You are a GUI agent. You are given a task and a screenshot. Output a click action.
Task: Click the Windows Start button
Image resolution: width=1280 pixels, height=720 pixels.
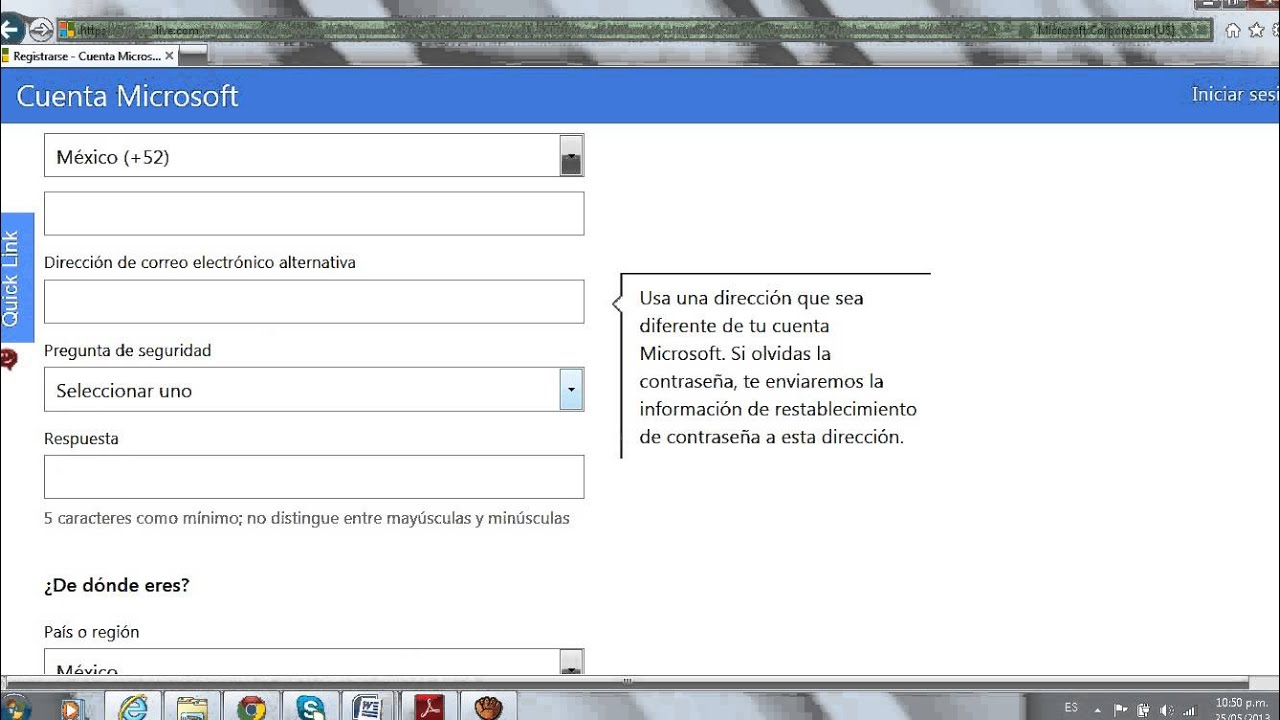tap(16, 707)
